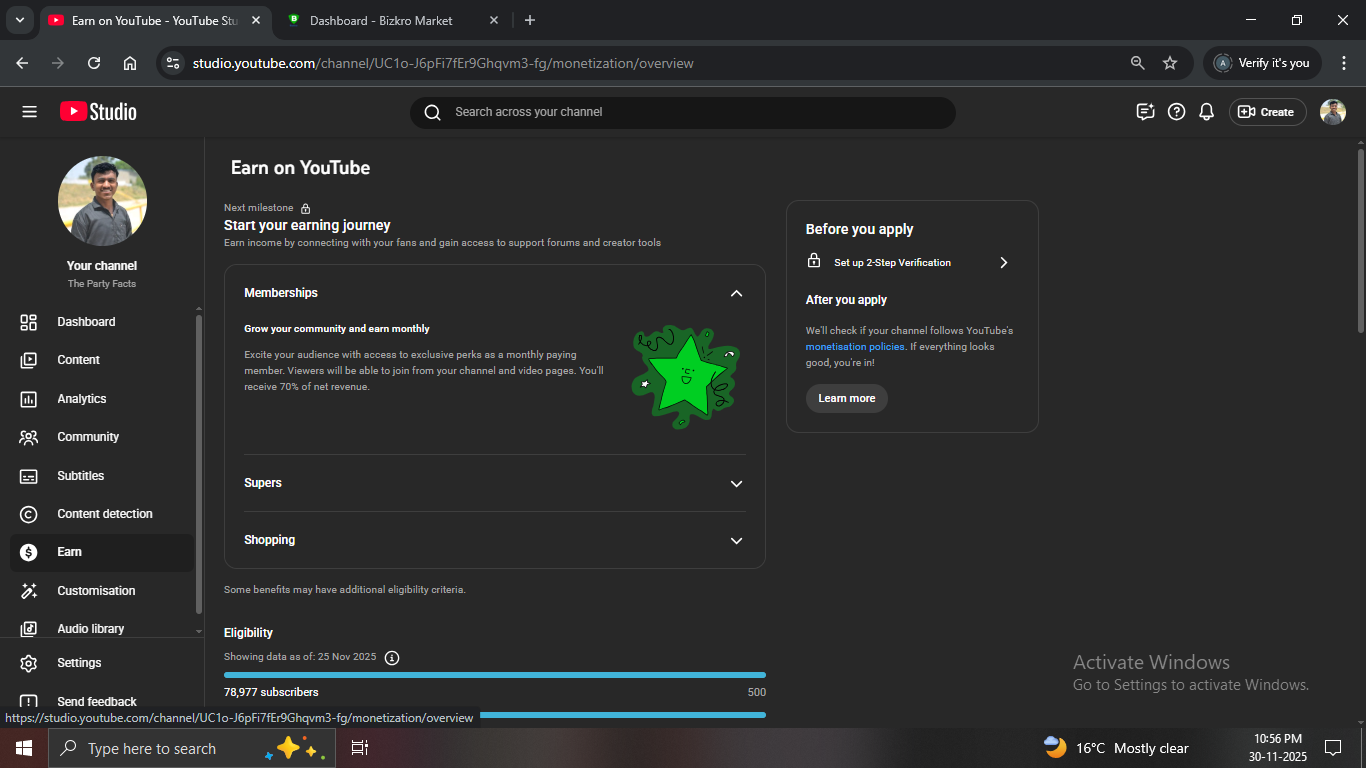
Task: Open account avatar in top right
Action: [1332, 112]
